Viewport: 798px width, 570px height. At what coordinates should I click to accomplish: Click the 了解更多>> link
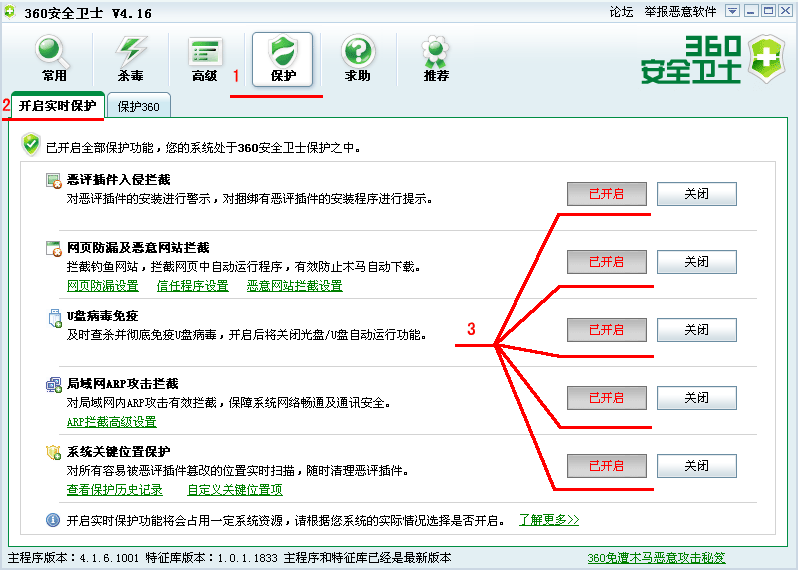pos(548,520)
